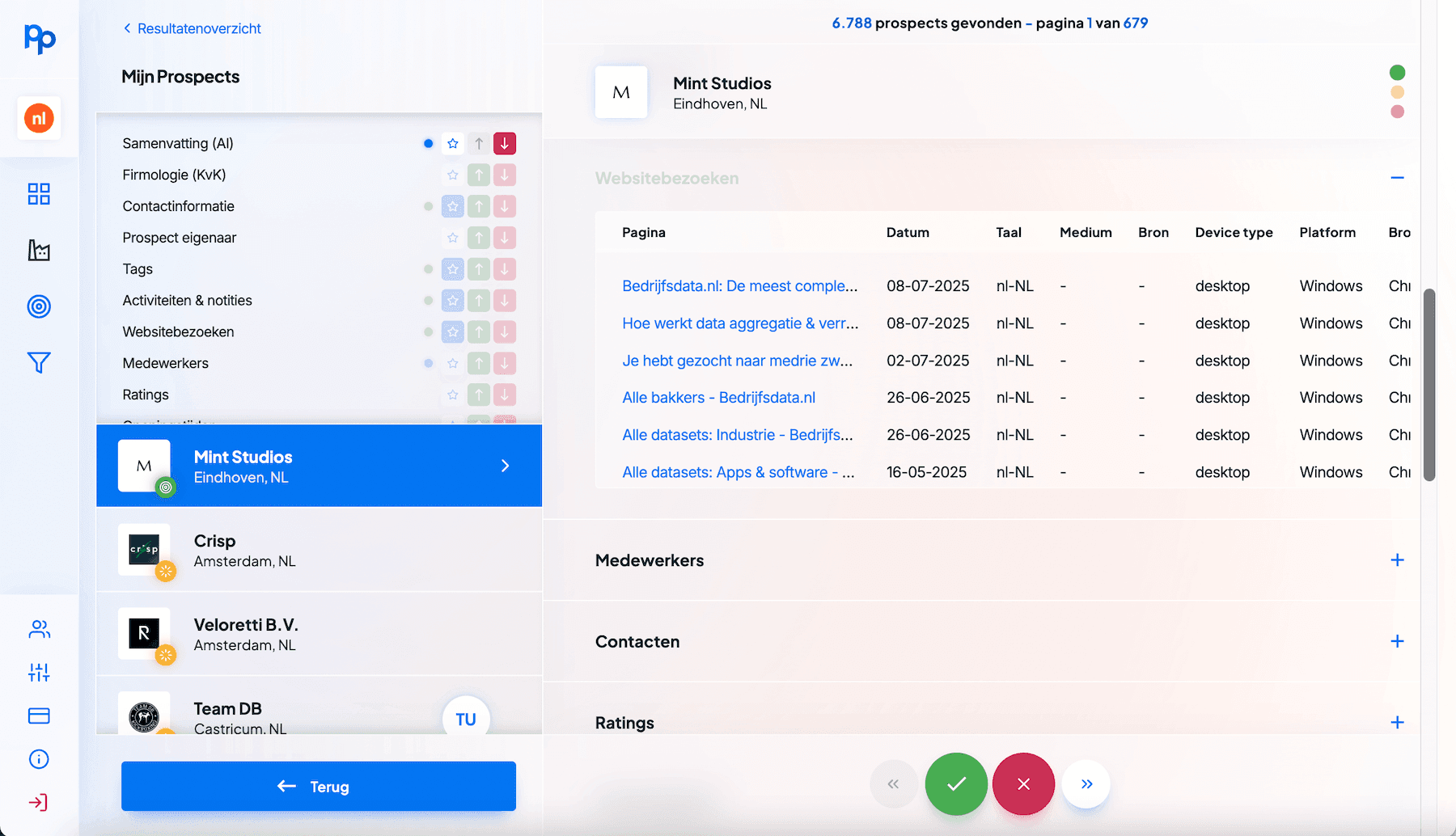Click the credit card billing icon
The image size is (1456, 836).
tap(39, 716)
